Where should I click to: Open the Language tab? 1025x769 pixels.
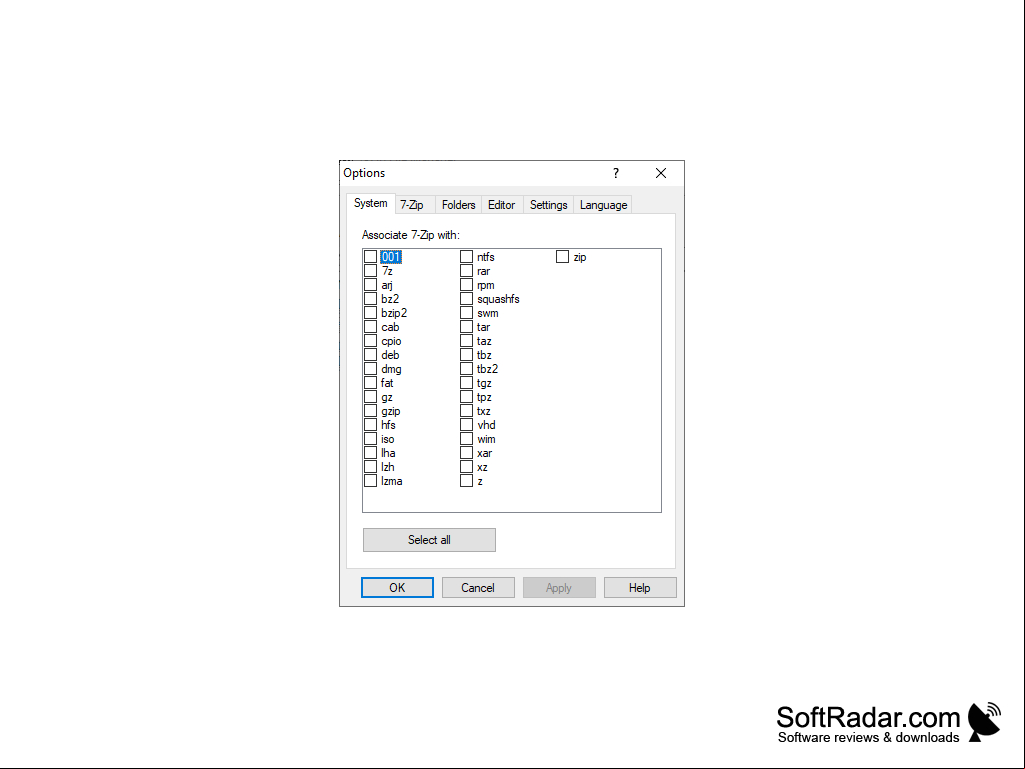click(603, 205)
